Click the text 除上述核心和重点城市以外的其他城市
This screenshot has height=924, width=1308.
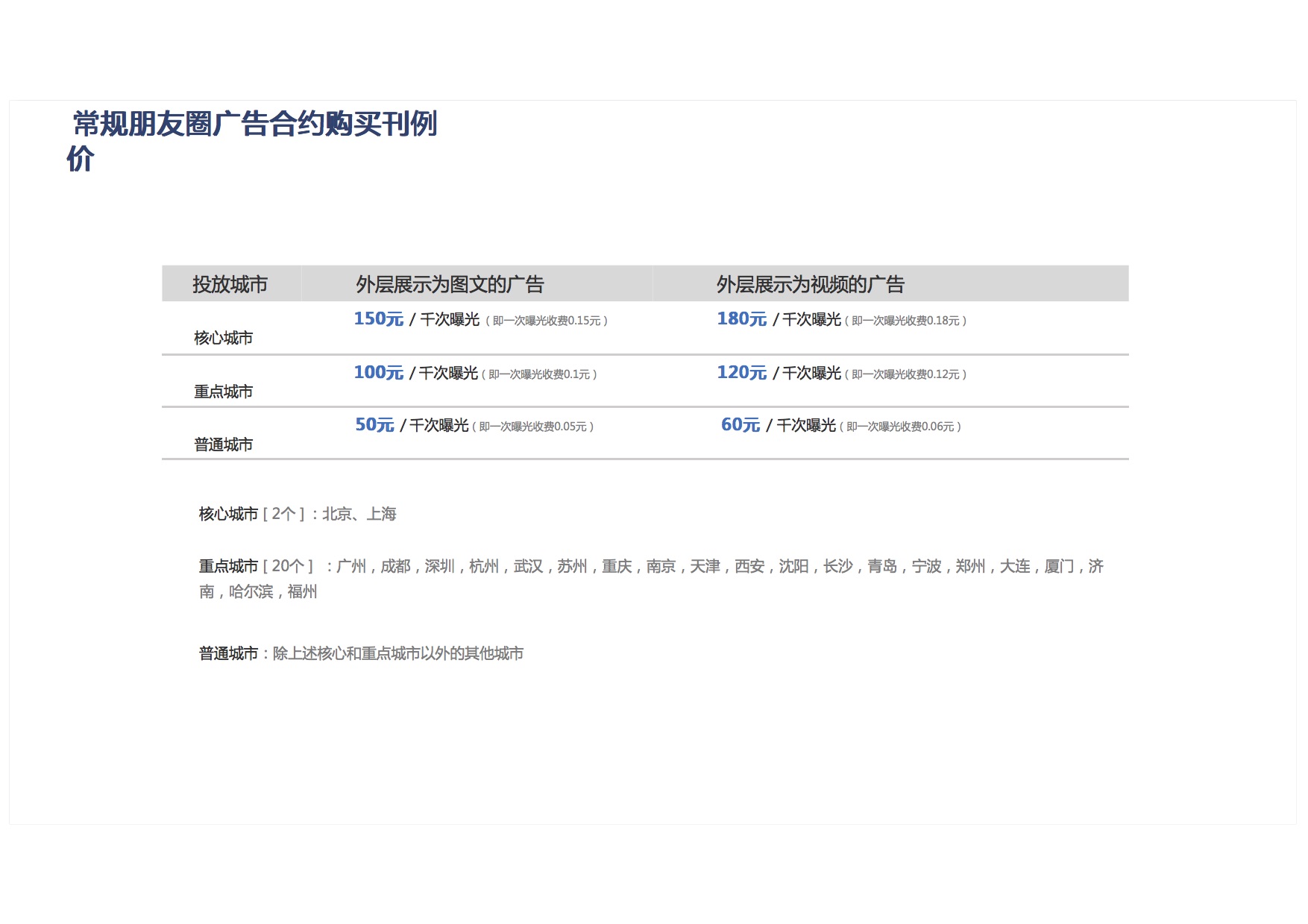click(x=398, y=653)
